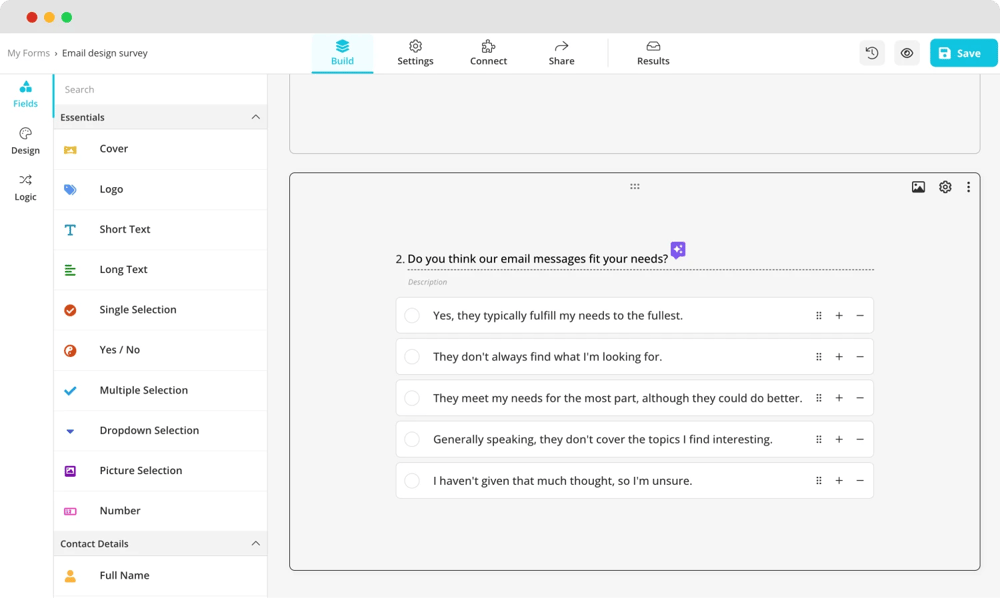Viewport: 1000px width, 598px height.
Task: Click the AI sparkle icon beside question
Action: coord(678,250)
